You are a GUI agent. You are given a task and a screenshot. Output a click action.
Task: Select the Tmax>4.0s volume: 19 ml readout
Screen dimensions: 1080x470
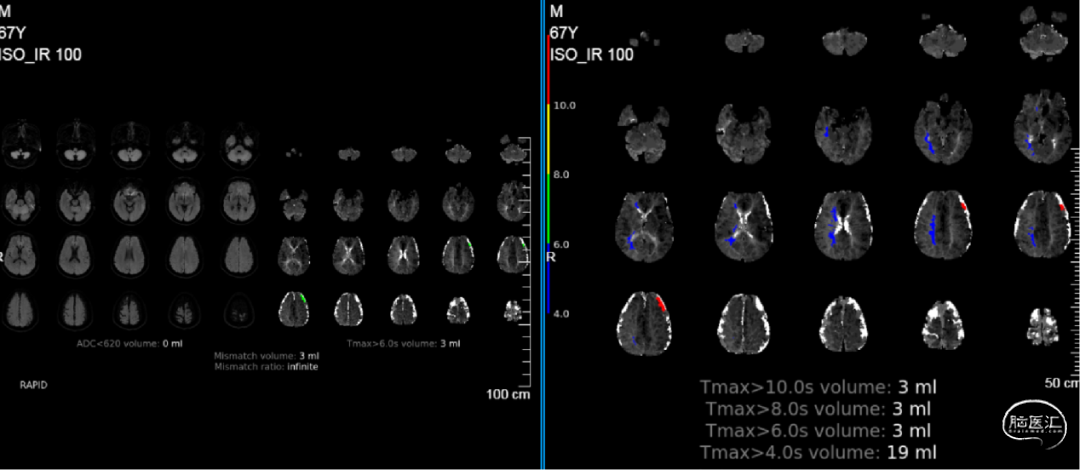click(x=820, y=453)
